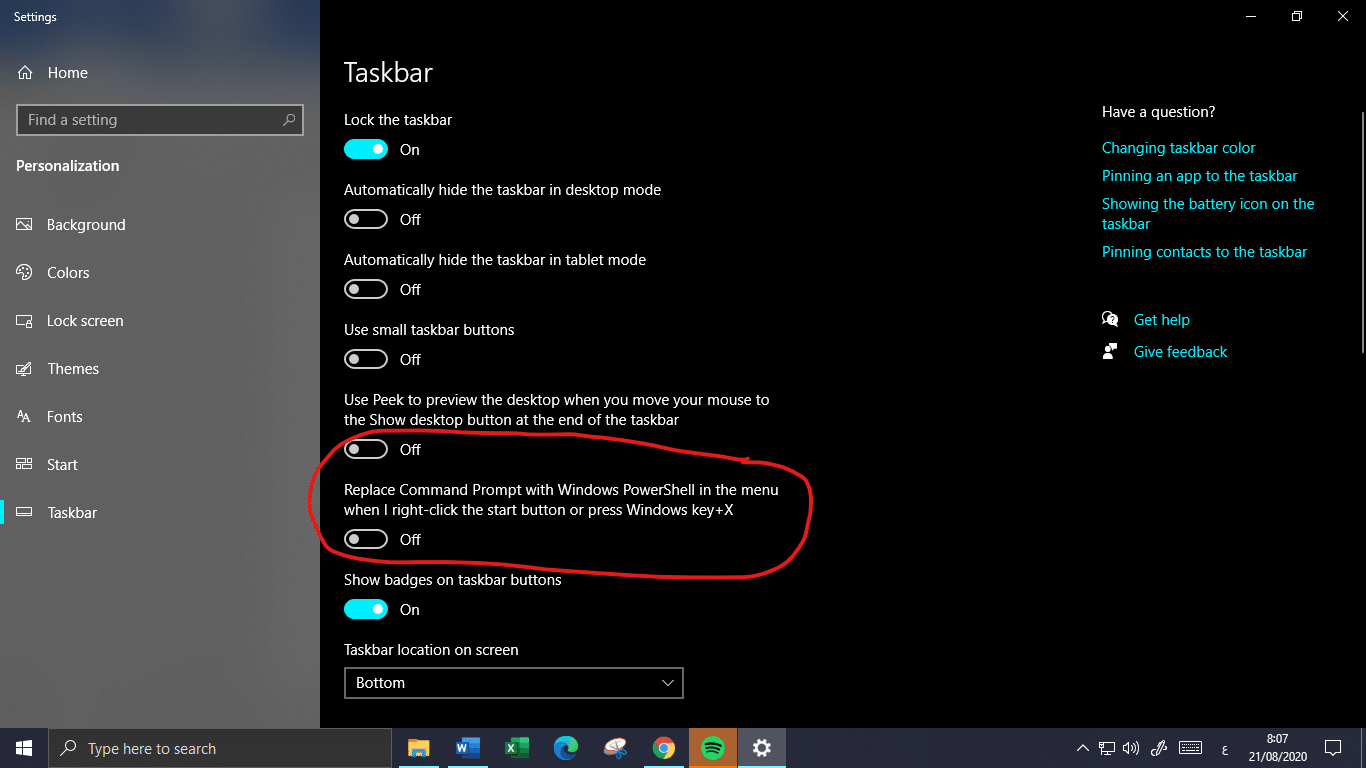Open the touch keyboard tray icon
The height and width of the screenshot is (768, 1366).
click(1189, 748)
